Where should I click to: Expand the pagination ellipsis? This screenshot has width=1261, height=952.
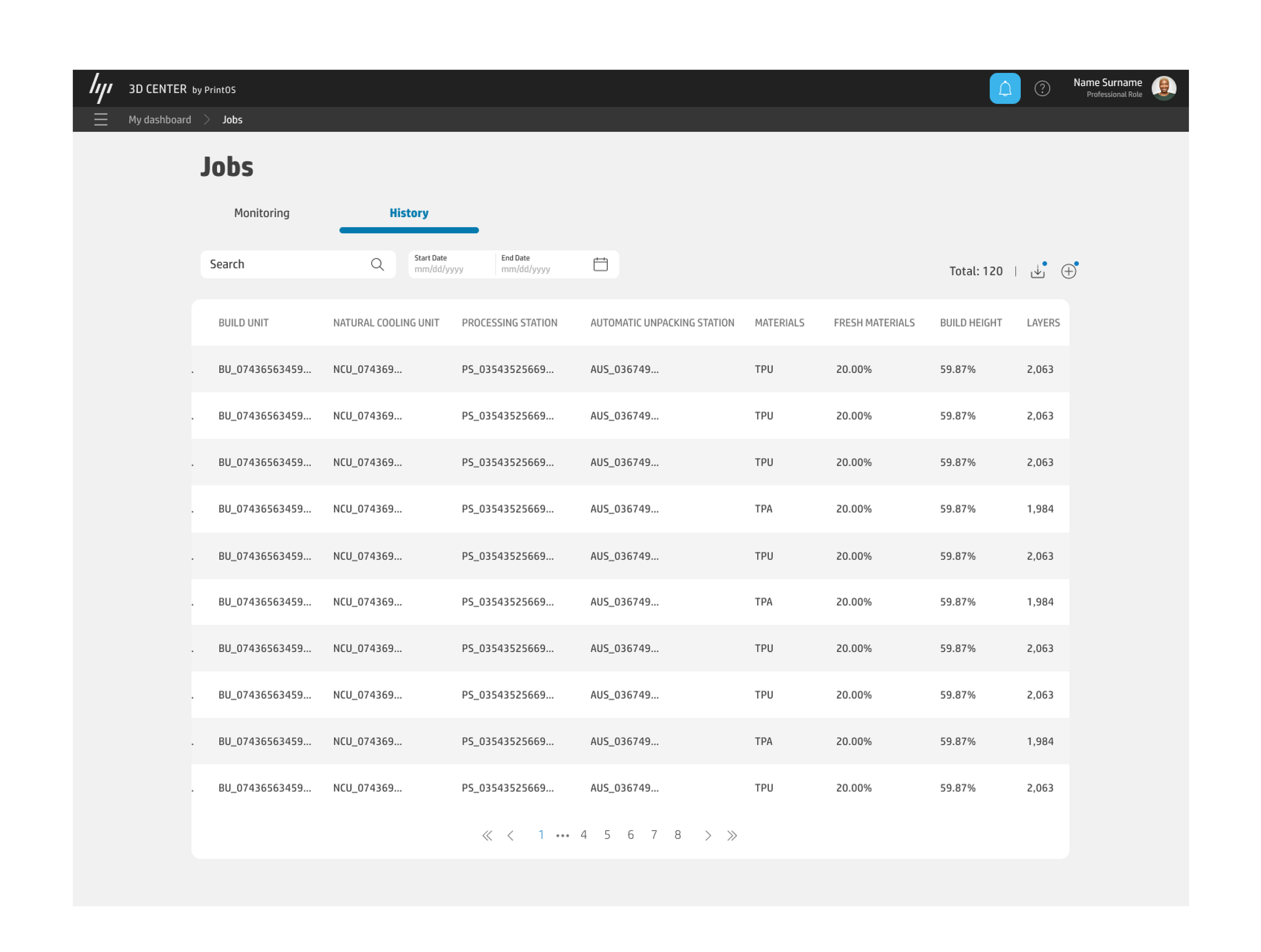563,836
